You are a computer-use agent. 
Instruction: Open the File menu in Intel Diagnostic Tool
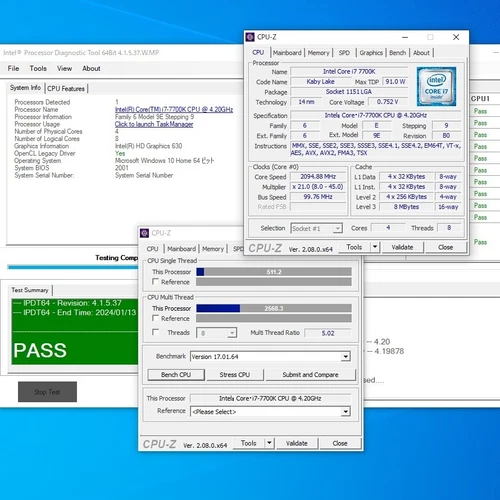(x=13, y=68)
